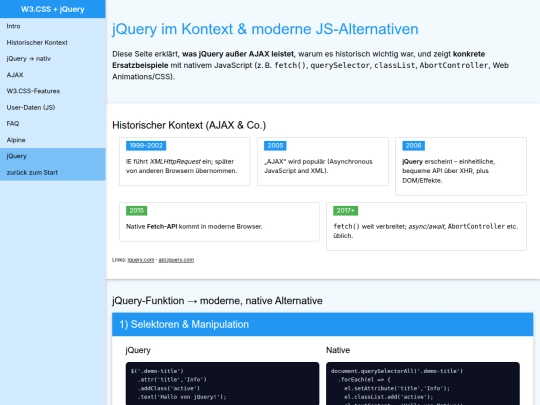The height and width of the screenshot is (405, 540).
Task: Open the jquery.com link
Action: pos(141,260)
